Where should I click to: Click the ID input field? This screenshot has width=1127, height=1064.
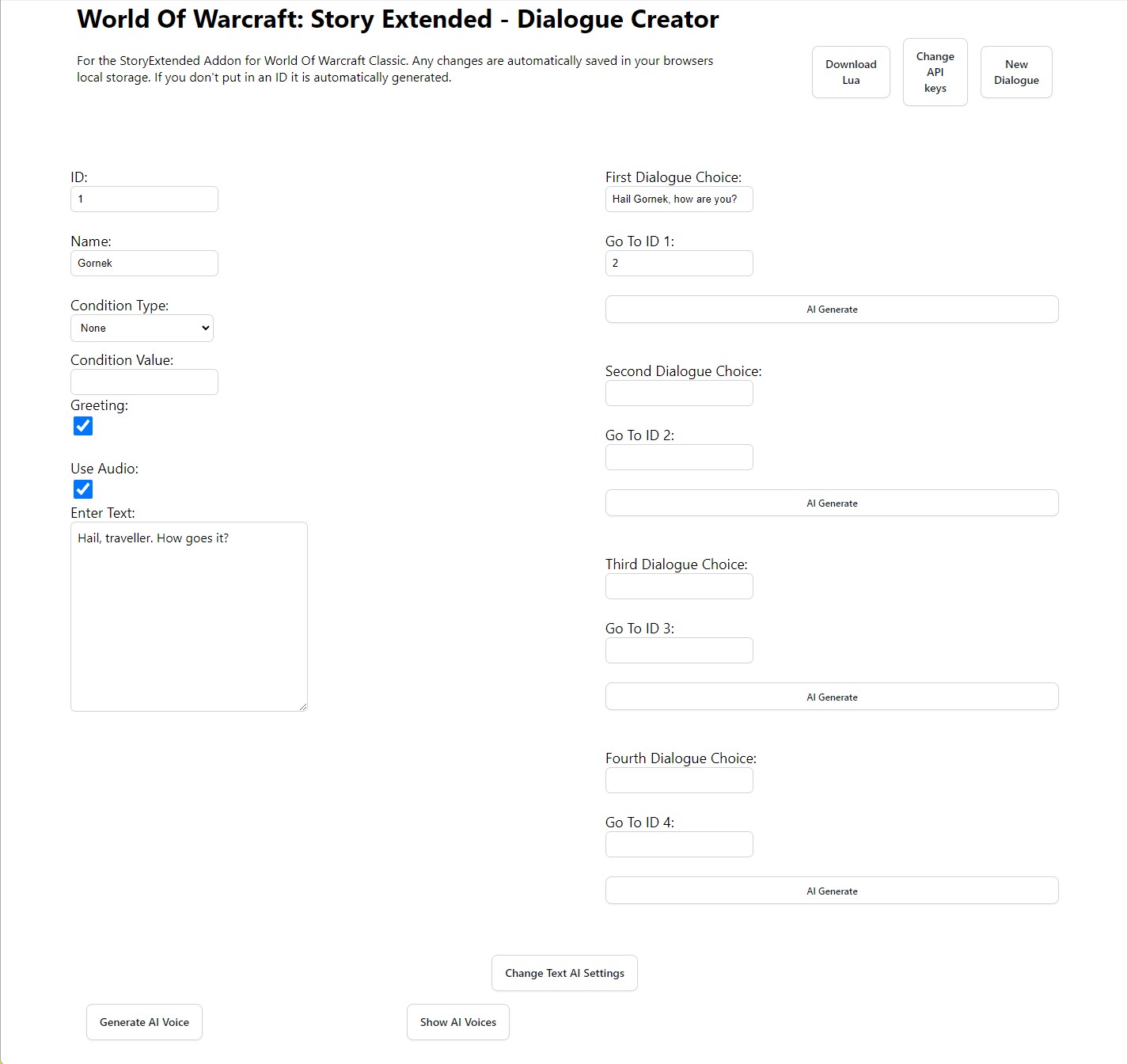144,199
